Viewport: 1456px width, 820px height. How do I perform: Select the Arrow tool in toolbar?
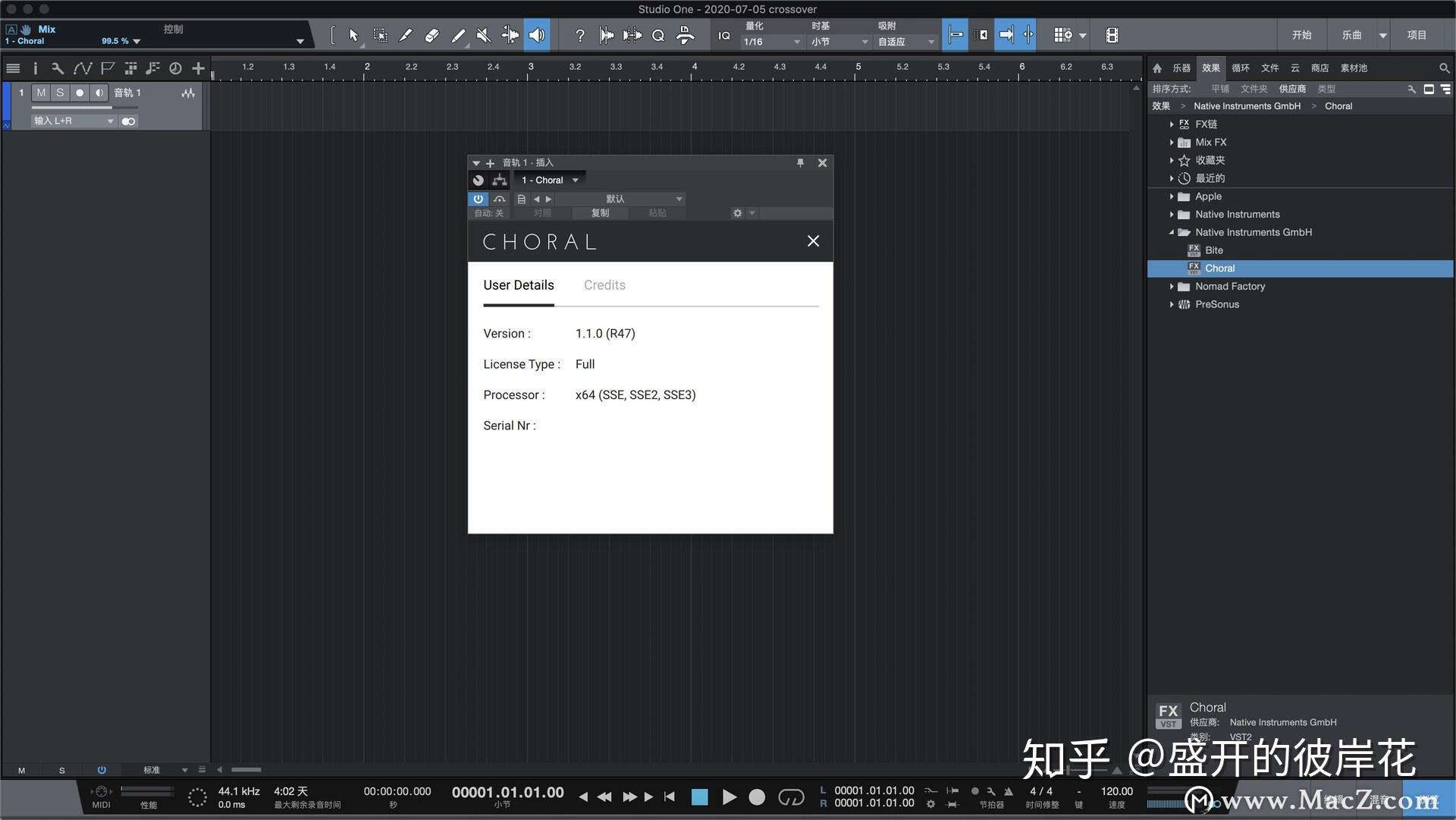tap(353, 35)
